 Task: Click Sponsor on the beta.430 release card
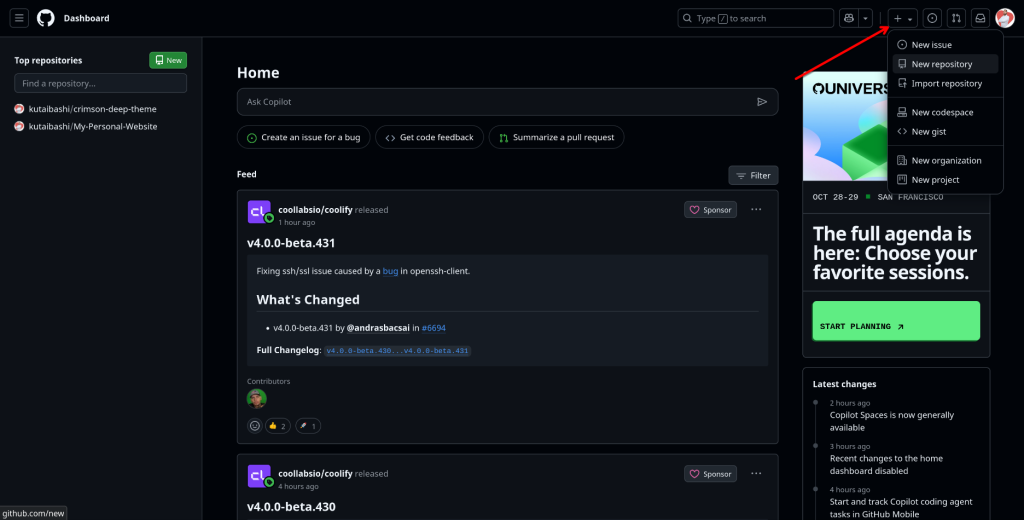click(711, 474)
